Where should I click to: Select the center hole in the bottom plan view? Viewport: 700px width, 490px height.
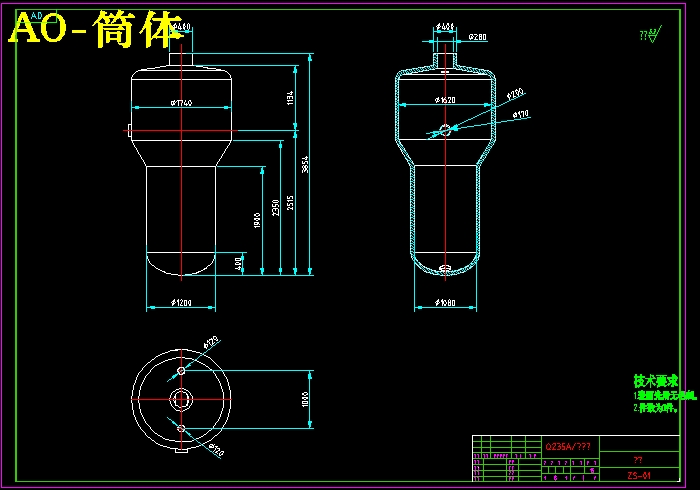(x=181, y=399)
